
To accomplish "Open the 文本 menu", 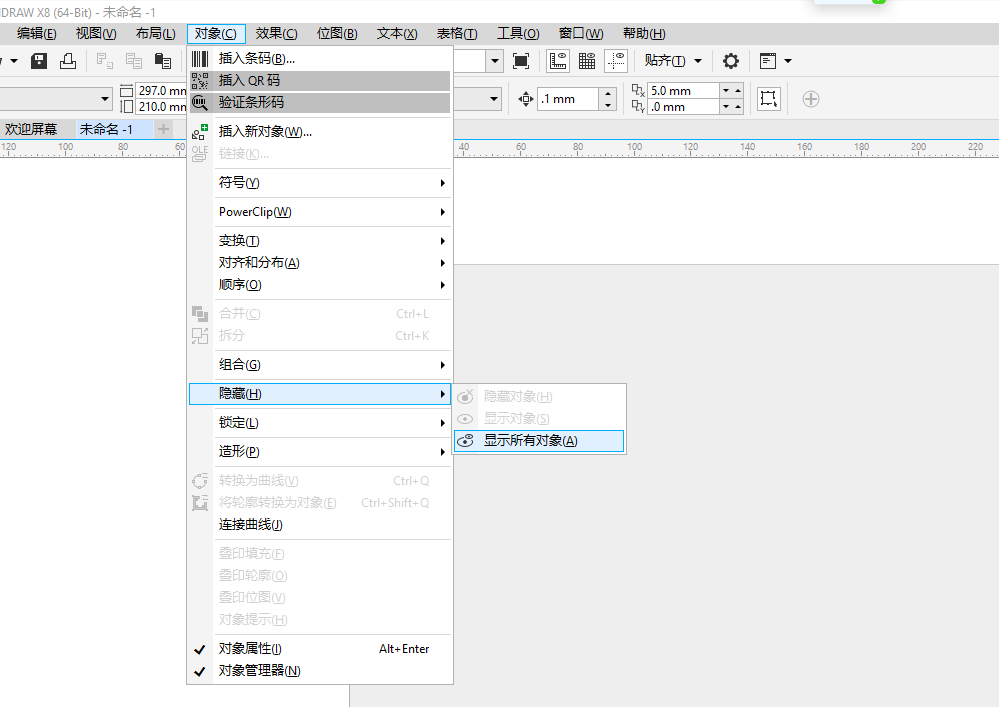I will click(x=396, y=33).
